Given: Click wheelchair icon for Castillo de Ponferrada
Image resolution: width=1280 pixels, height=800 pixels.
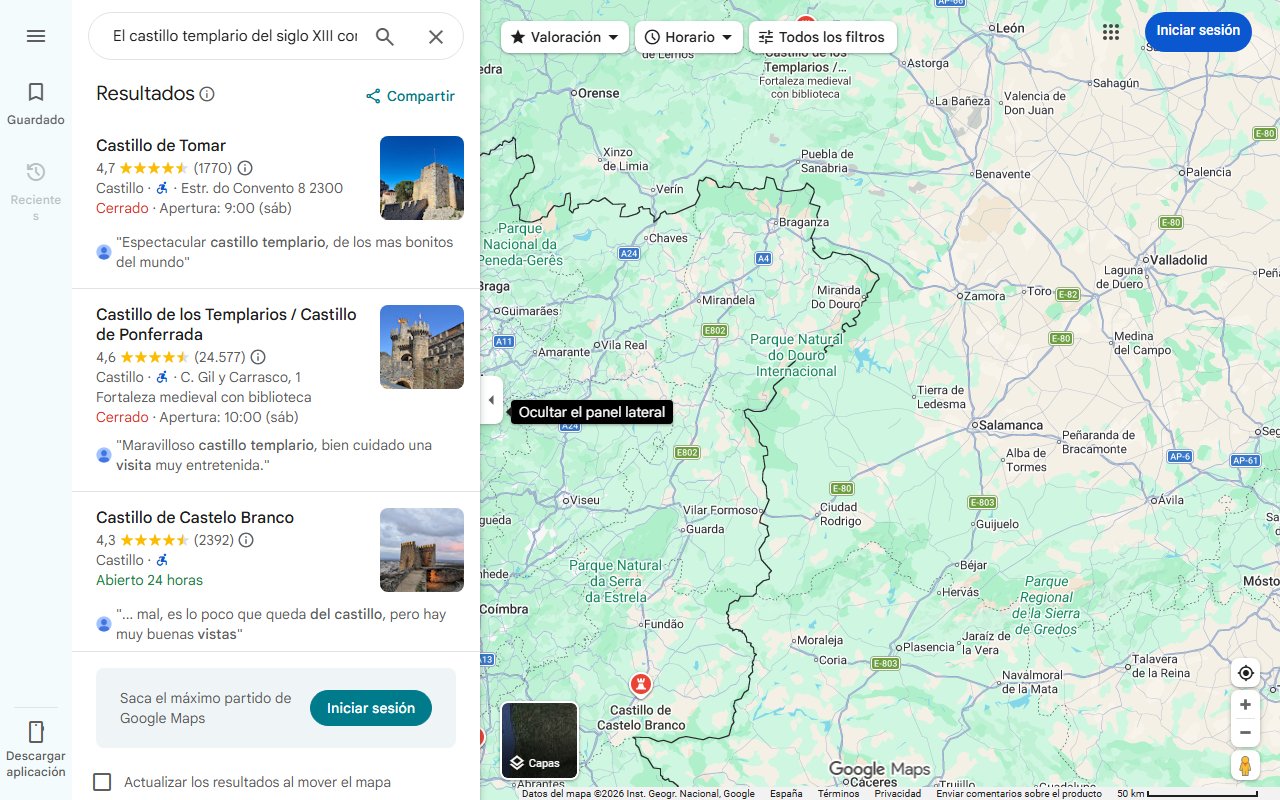Looking at the screenshot, I should [x=162, y=377].
